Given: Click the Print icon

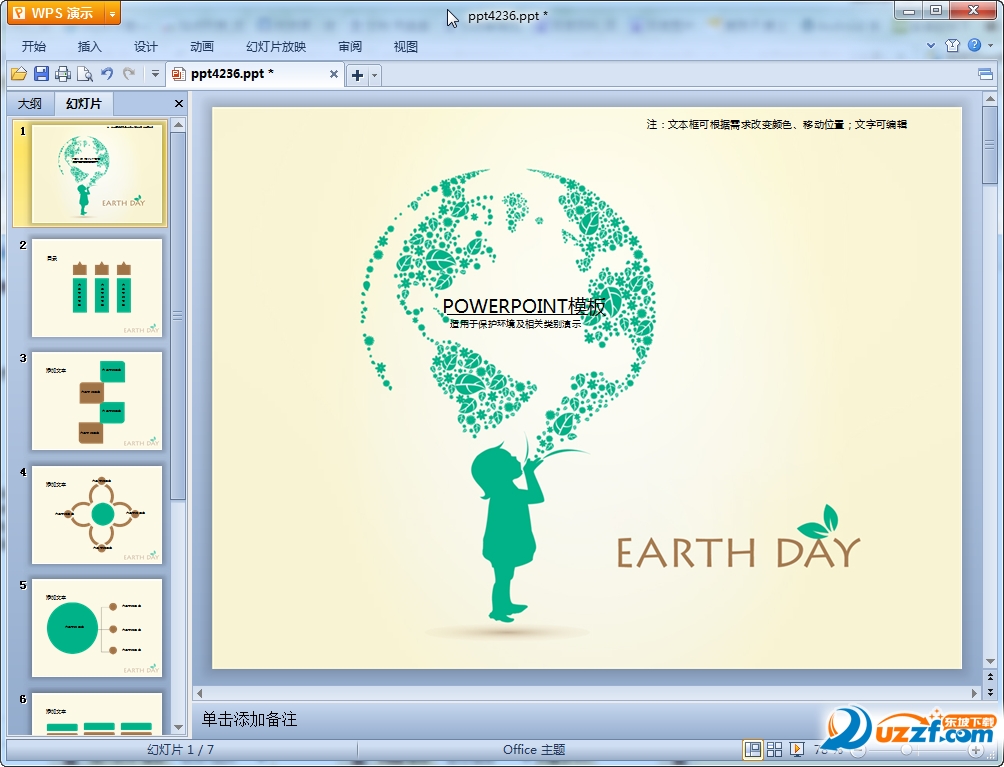Looking at the screenshot, I should click(63, 74).
